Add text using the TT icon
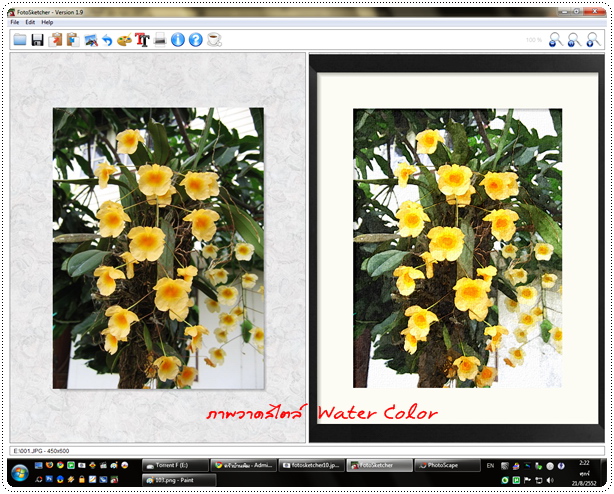The image size is (614, 494). tap(142, 40)
